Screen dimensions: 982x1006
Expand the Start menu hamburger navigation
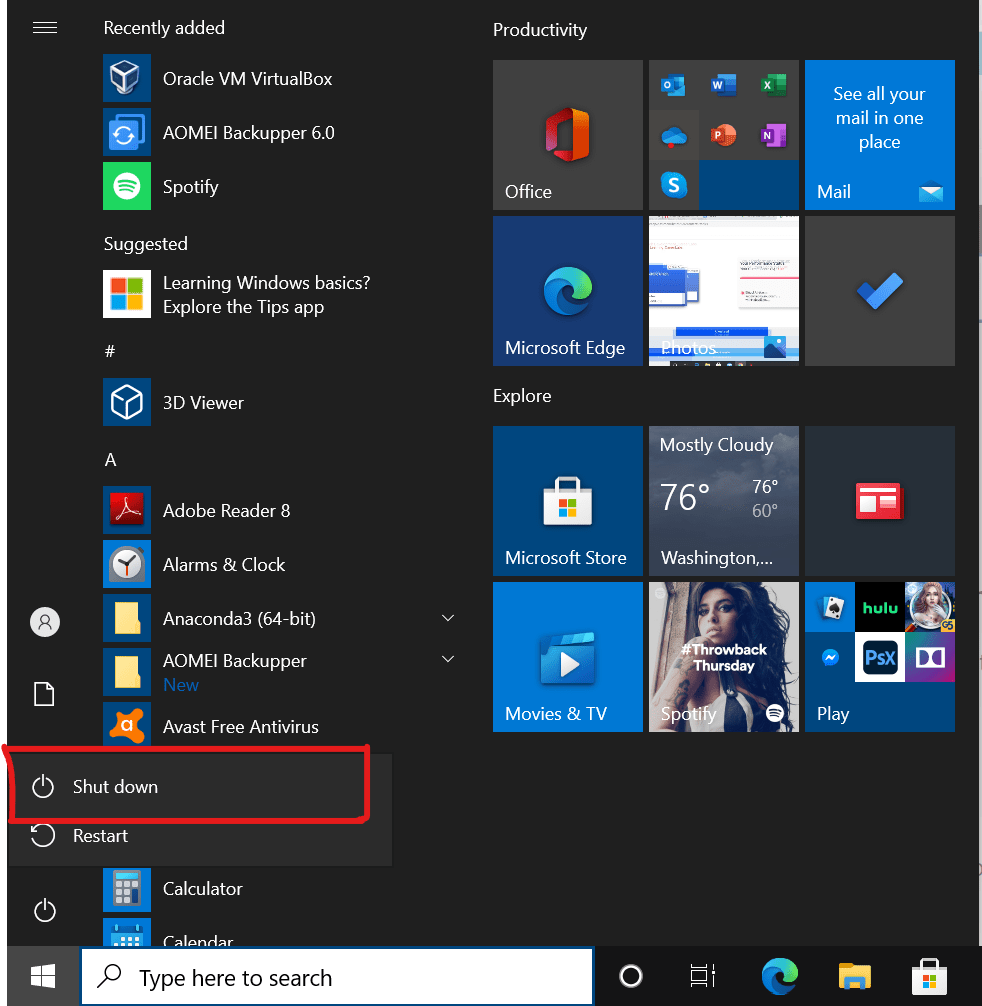[x=45, y=28]
